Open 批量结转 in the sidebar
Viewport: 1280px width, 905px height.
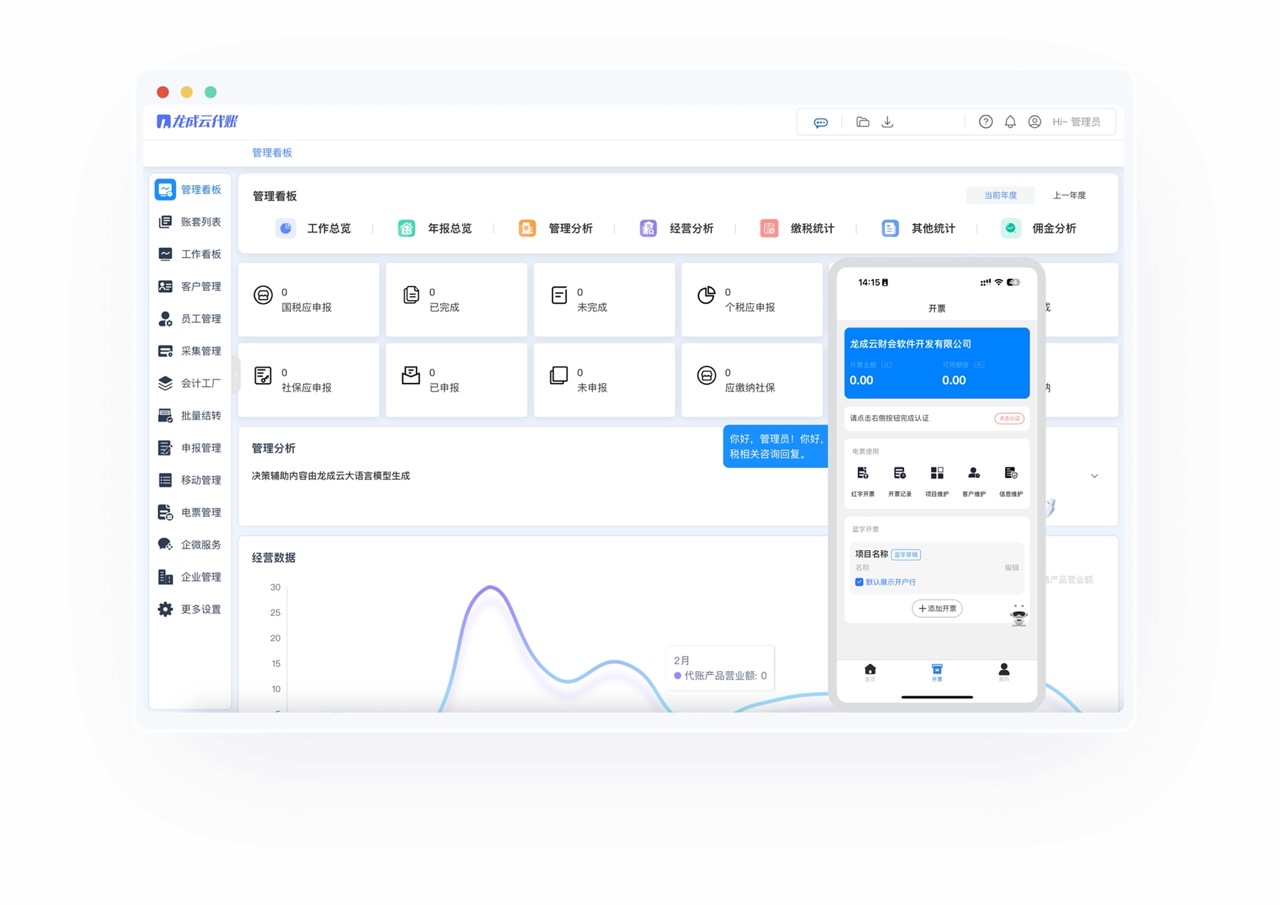(190, 415)
